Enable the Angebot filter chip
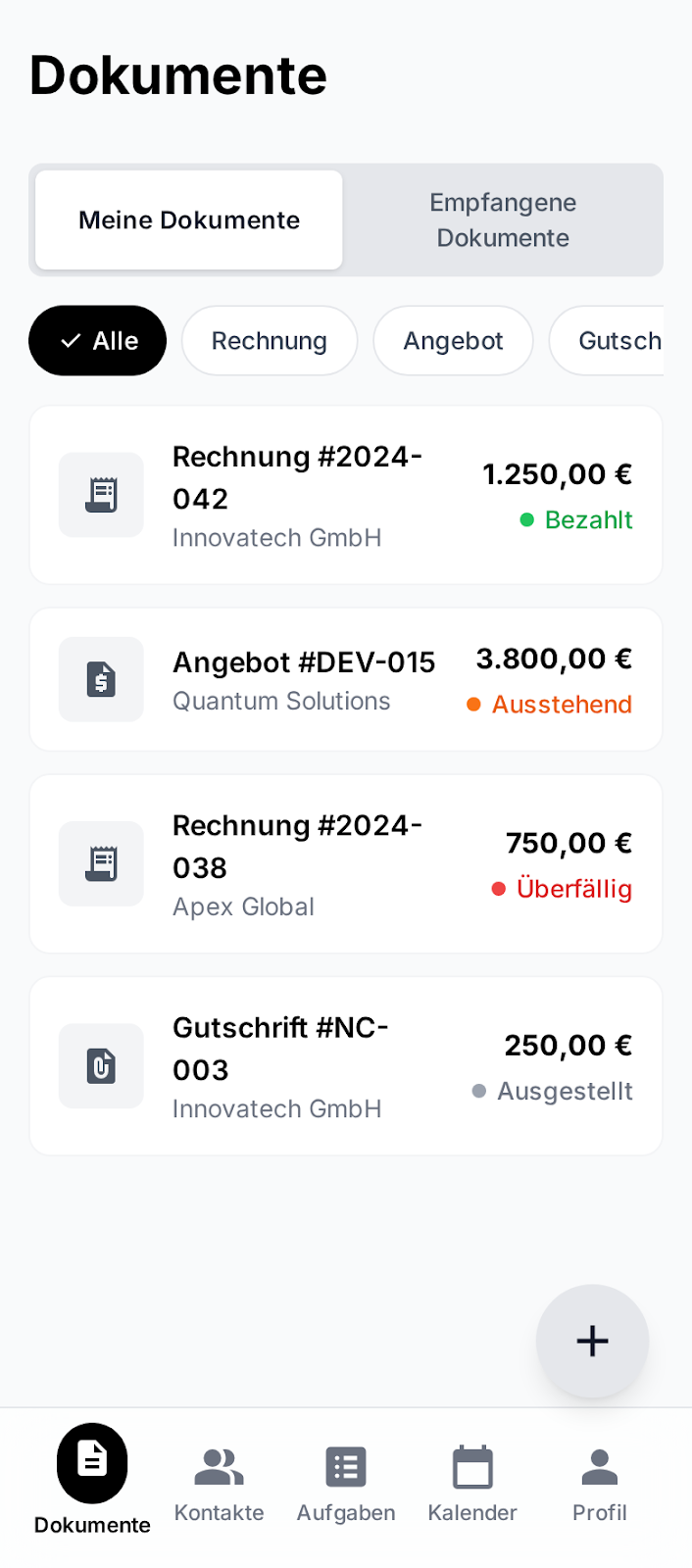Screen dimensions: 692x1568 453,341
